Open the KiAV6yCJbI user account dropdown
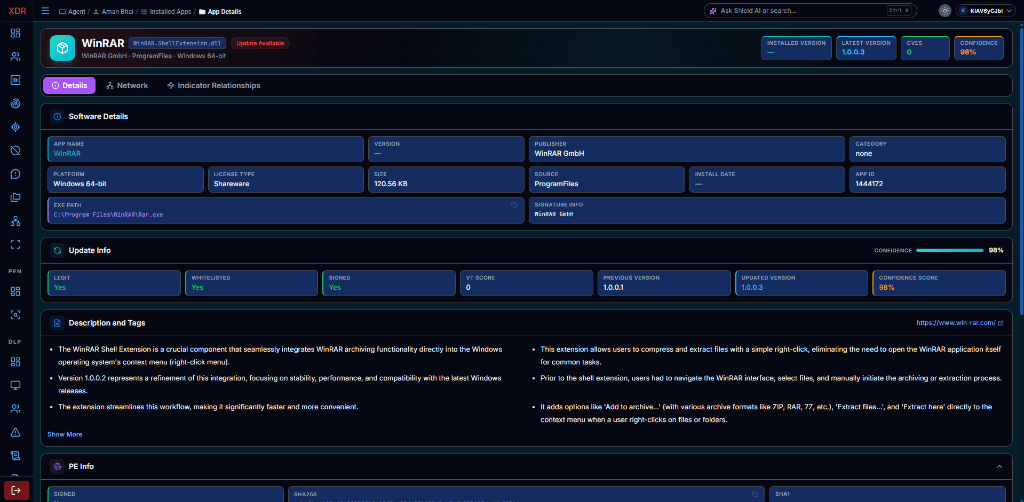Viewport: 1024px width, 502px height. click(986, 10)
